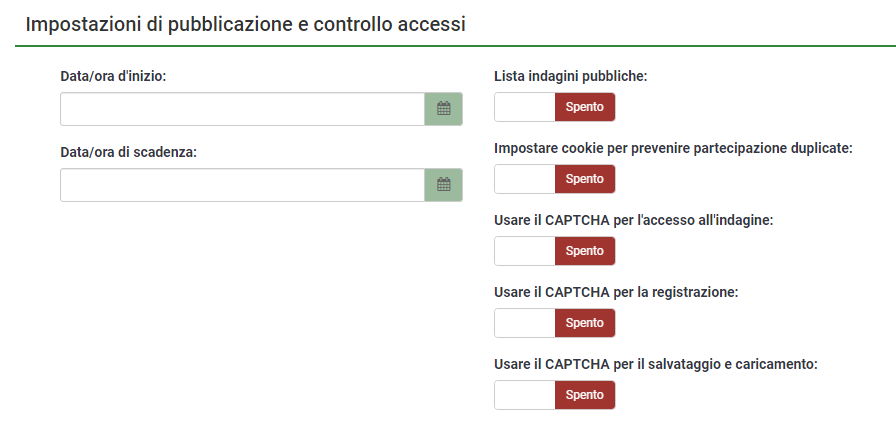Open the calendar picker for Data/ora d'inizio
This screenshot has height=432, width=896.
444,109
